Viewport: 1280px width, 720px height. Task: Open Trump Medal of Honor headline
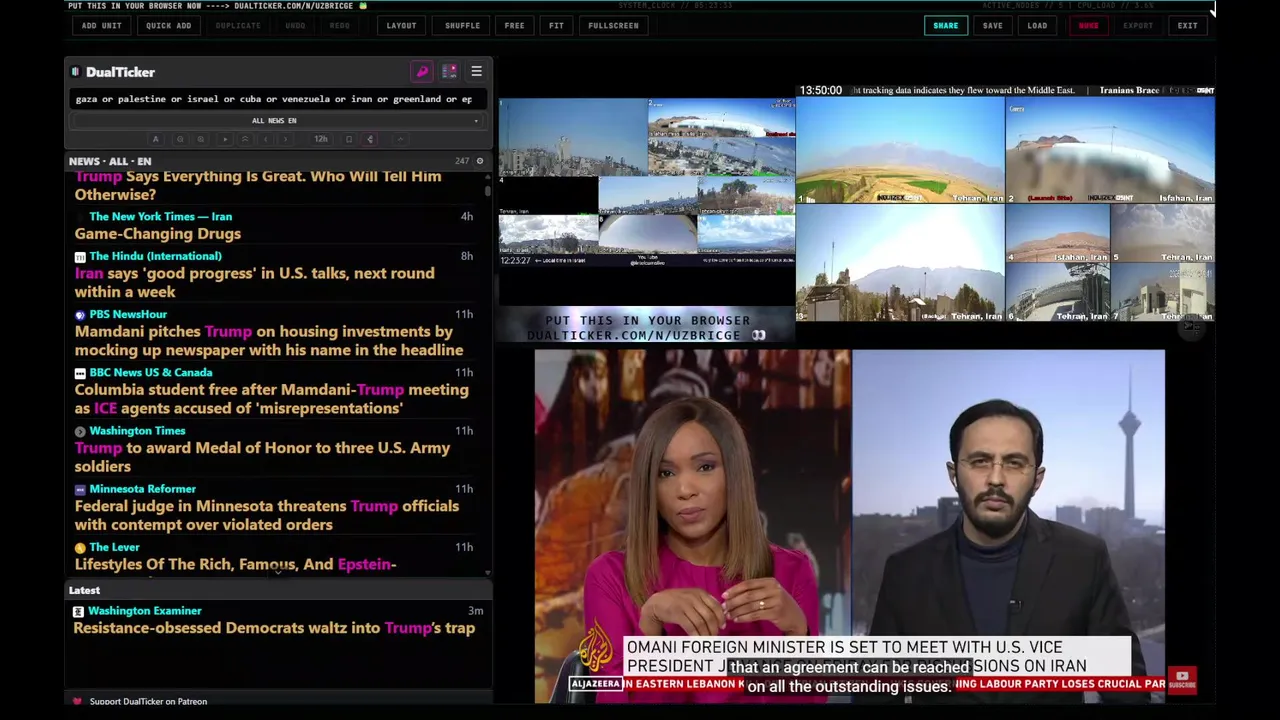tap(262, 457)
